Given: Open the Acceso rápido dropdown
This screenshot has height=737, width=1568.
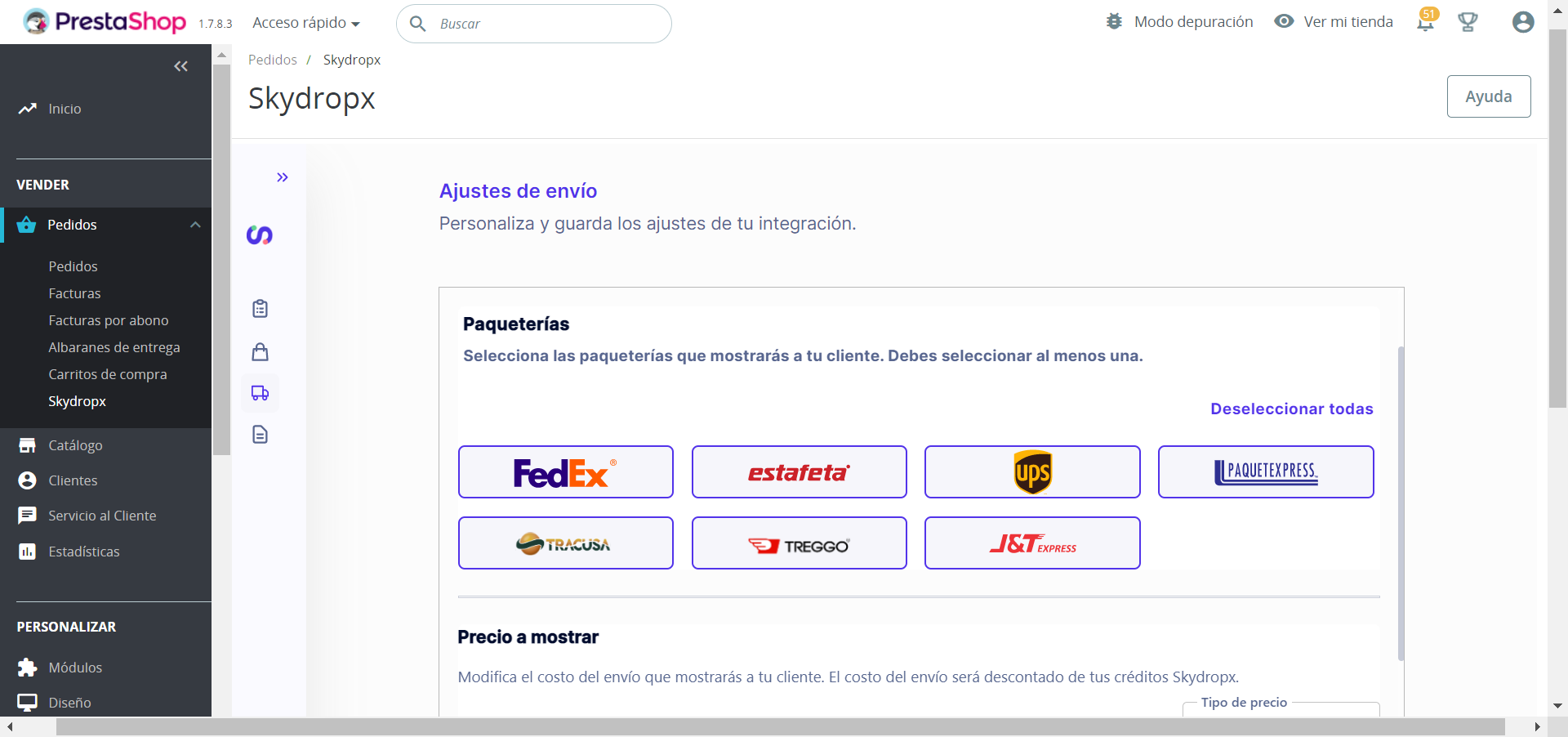Looking at the screenshot, I should pos(306,23).
